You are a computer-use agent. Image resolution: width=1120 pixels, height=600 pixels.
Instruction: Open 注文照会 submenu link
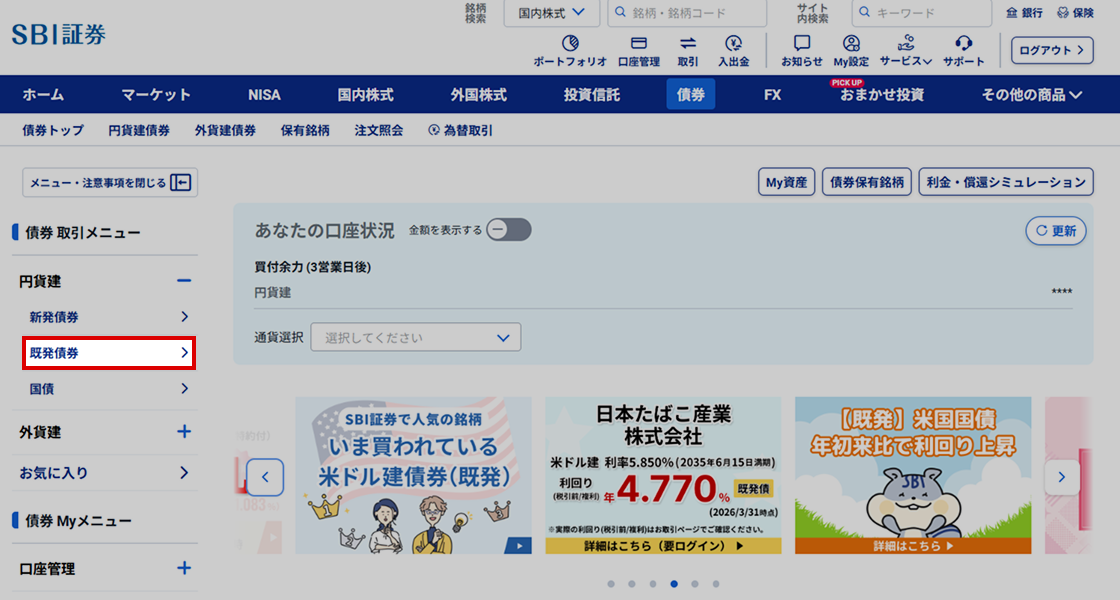click(379, 130)
